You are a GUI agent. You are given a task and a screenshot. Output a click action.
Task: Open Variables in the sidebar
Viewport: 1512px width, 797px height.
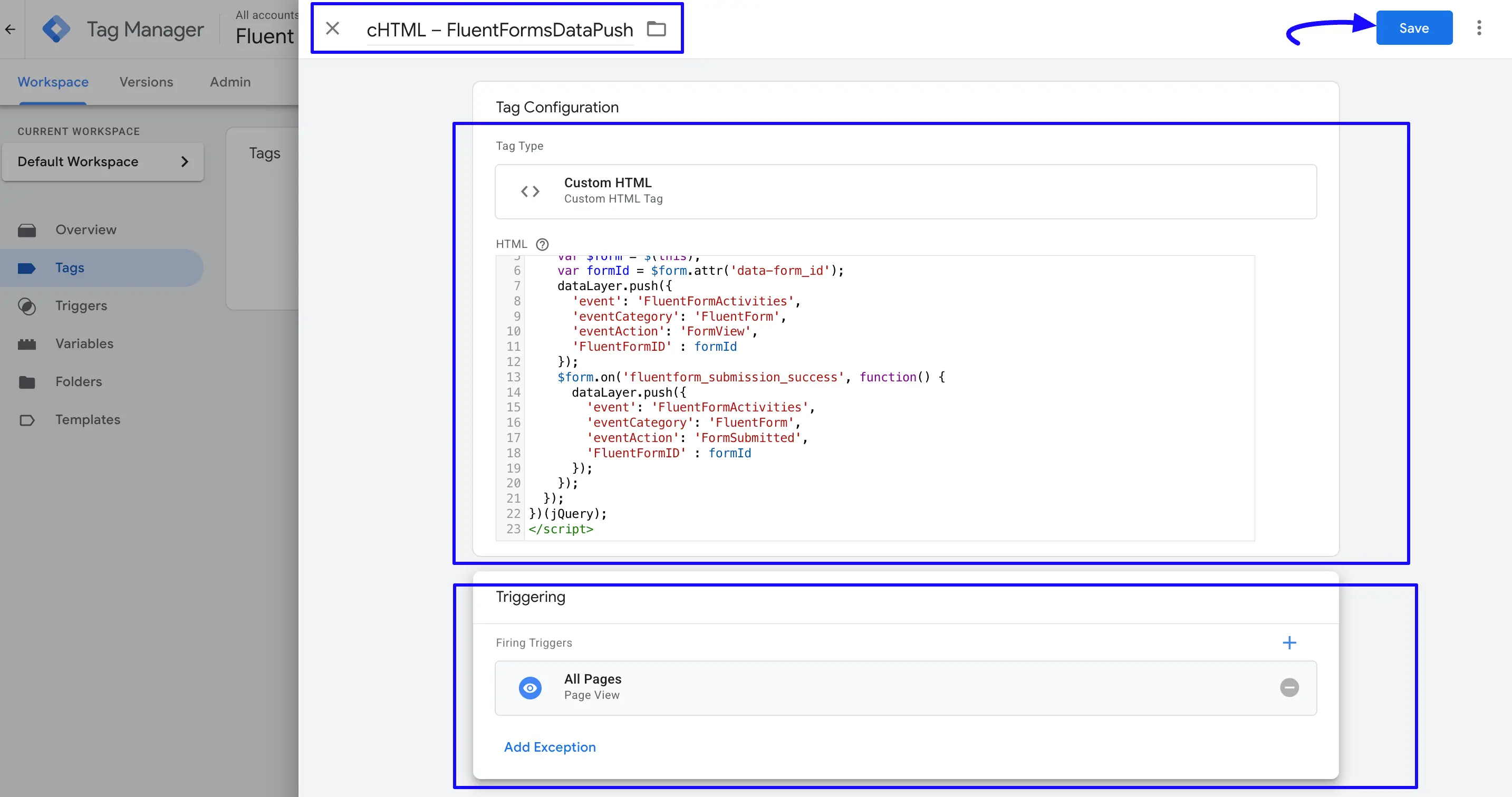click(84, 343)
